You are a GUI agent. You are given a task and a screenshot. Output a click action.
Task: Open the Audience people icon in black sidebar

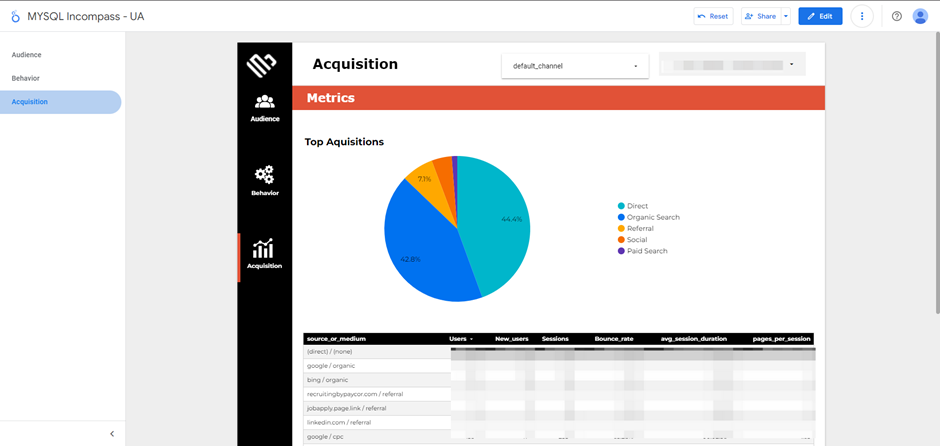click(264, 102)
